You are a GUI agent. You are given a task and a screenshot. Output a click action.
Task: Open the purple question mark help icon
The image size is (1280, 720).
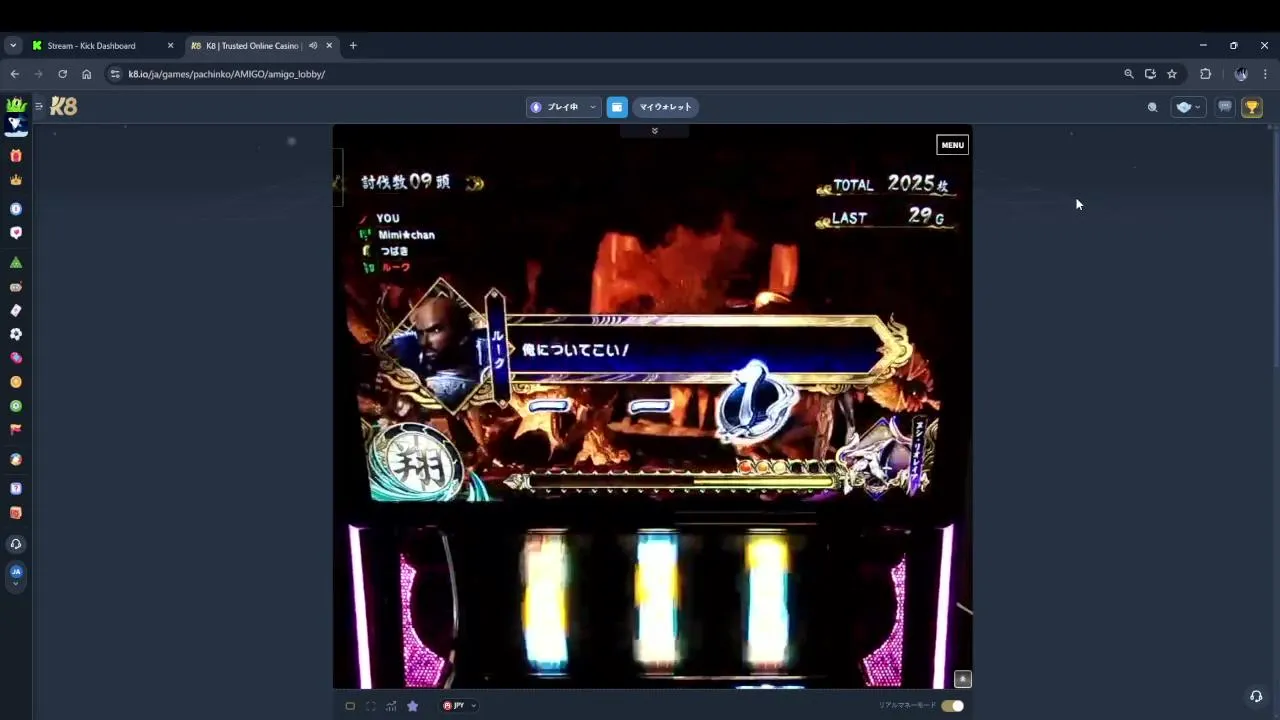click(x=15, y=489)
